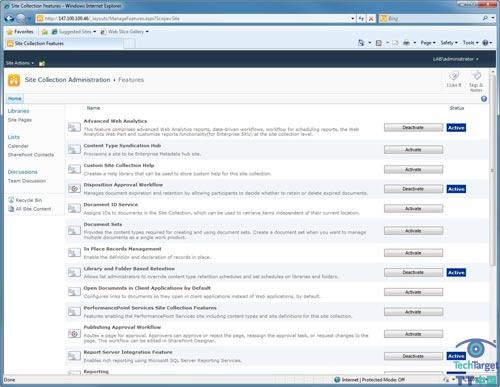Click the SharePoint page help icon
Image resolution: width=500 pixels, height=387 pixels.
tap(484, 99)
